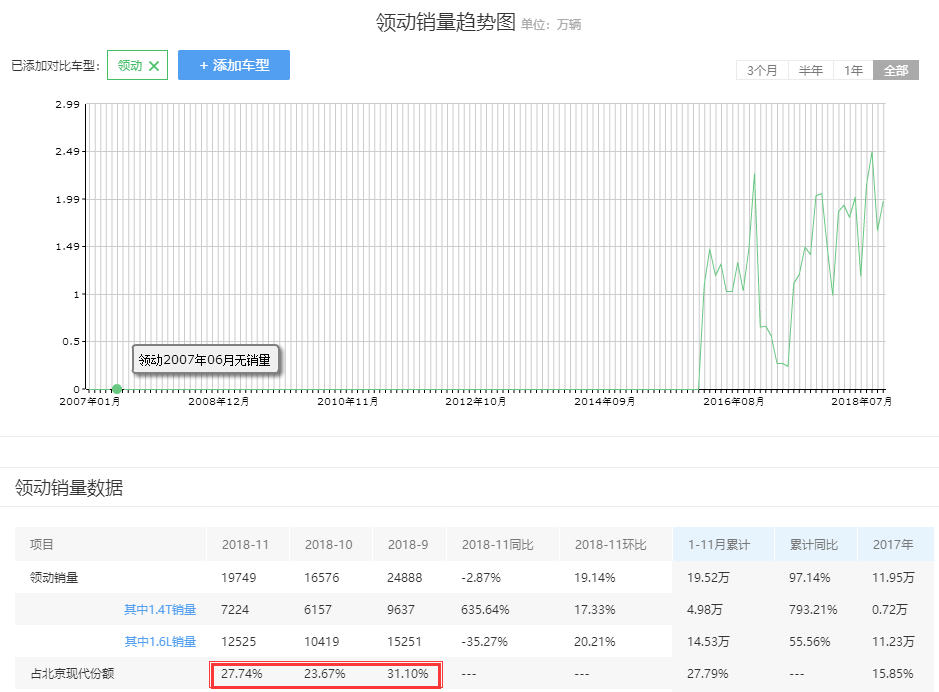Select the 半年 time range
This screenshot has width=939, height=692.
(810, 70)
